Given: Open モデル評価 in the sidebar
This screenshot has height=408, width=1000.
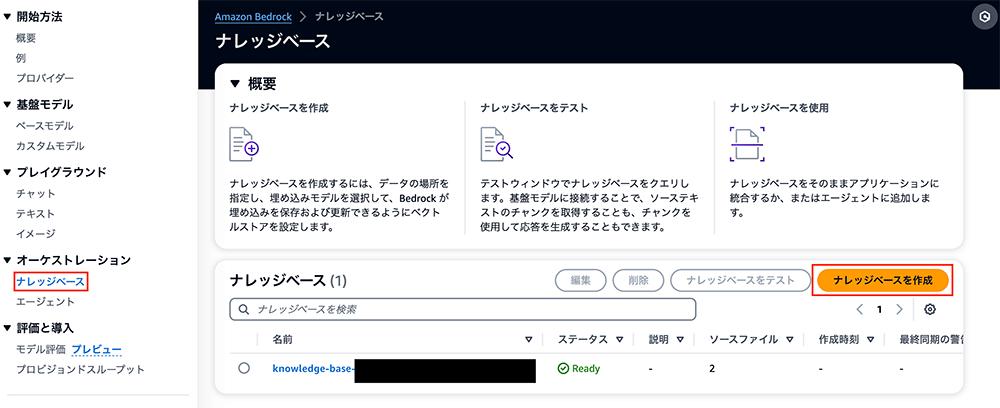Looking at the screenshot, I should [x=41, y=349].
